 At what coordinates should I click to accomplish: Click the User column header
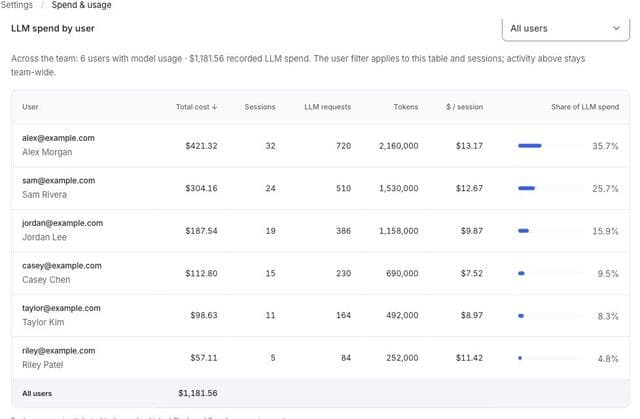[x=30, y=107]
